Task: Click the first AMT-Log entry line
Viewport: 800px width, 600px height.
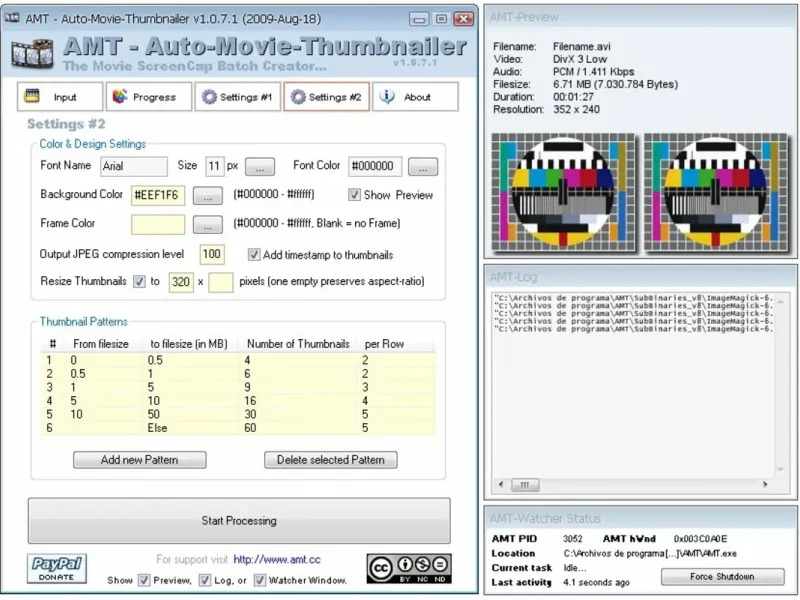Action: [634, 297]
